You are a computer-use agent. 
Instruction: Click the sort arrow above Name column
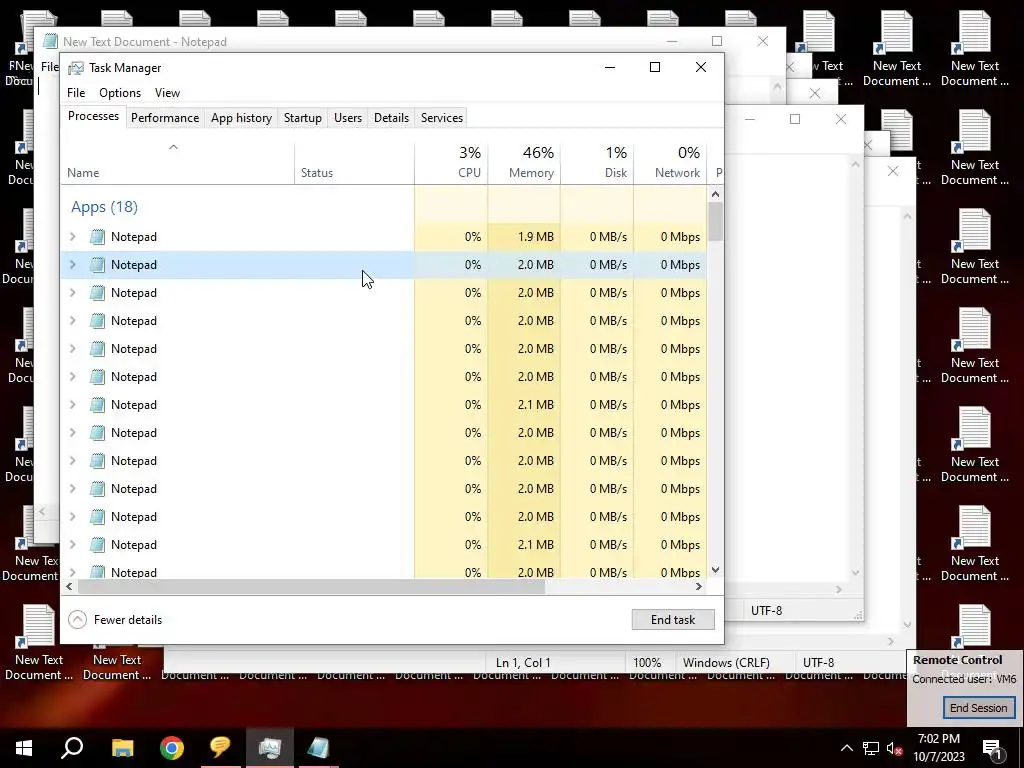pos(173,147)
